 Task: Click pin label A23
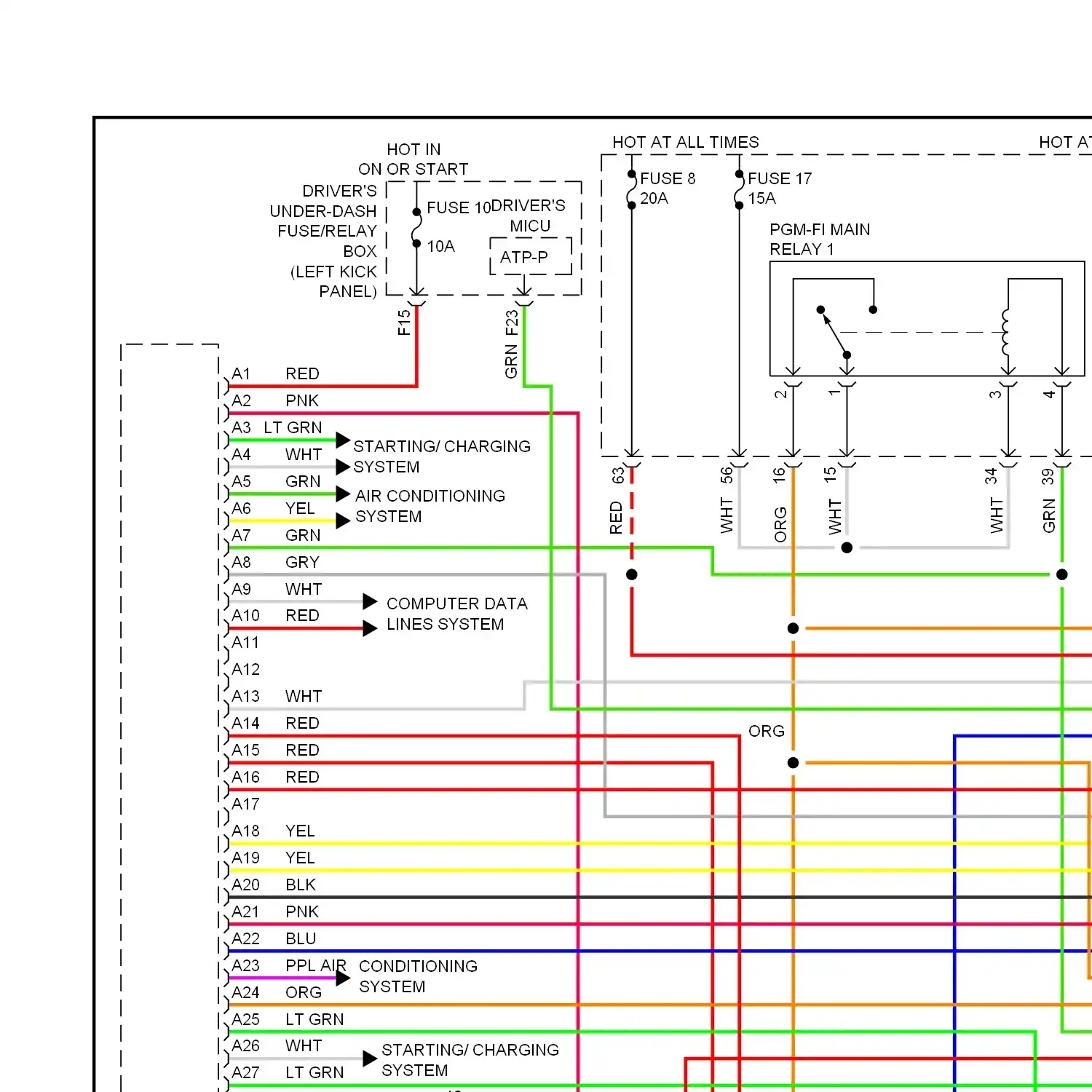click(x=245, y=965)
